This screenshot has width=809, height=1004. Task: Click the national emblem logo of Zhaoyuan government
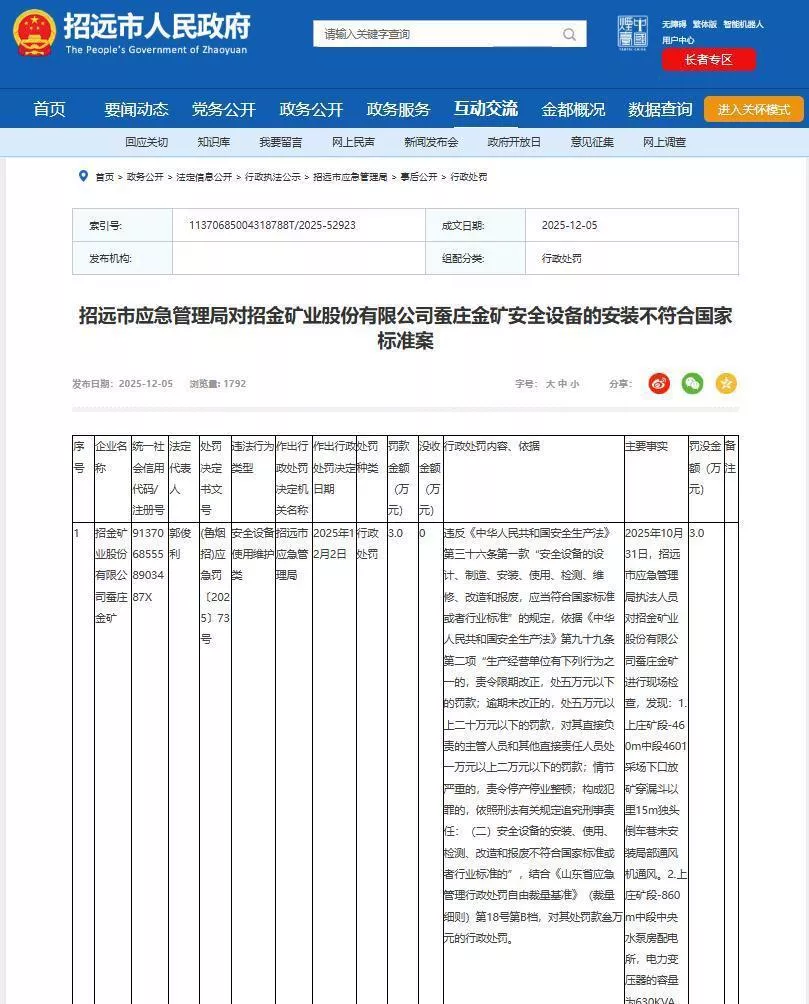click(35, 32)
